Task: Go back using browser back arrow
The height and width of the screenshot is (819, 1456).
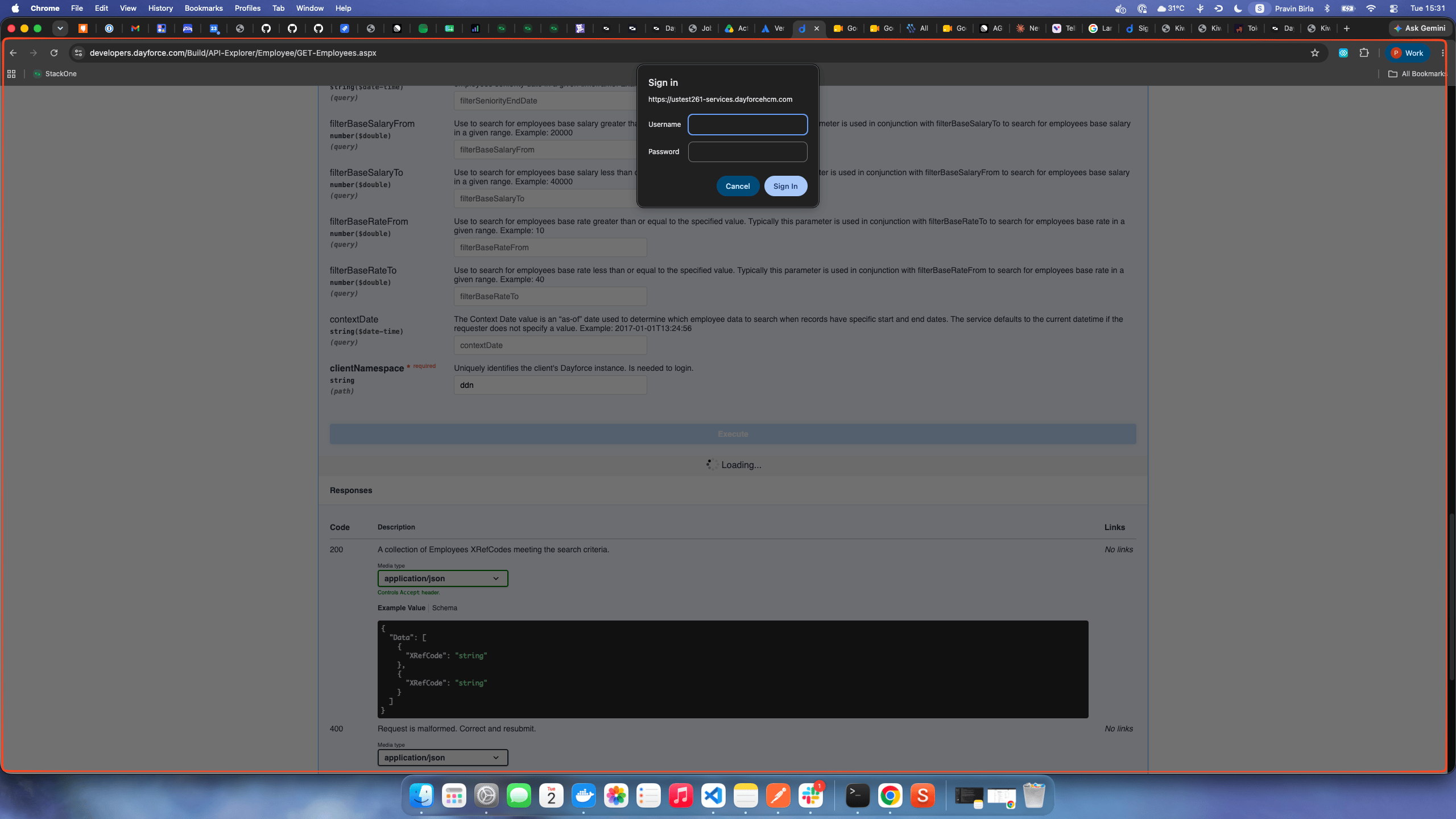Action: pyautogui.click(x=13, y=53)
